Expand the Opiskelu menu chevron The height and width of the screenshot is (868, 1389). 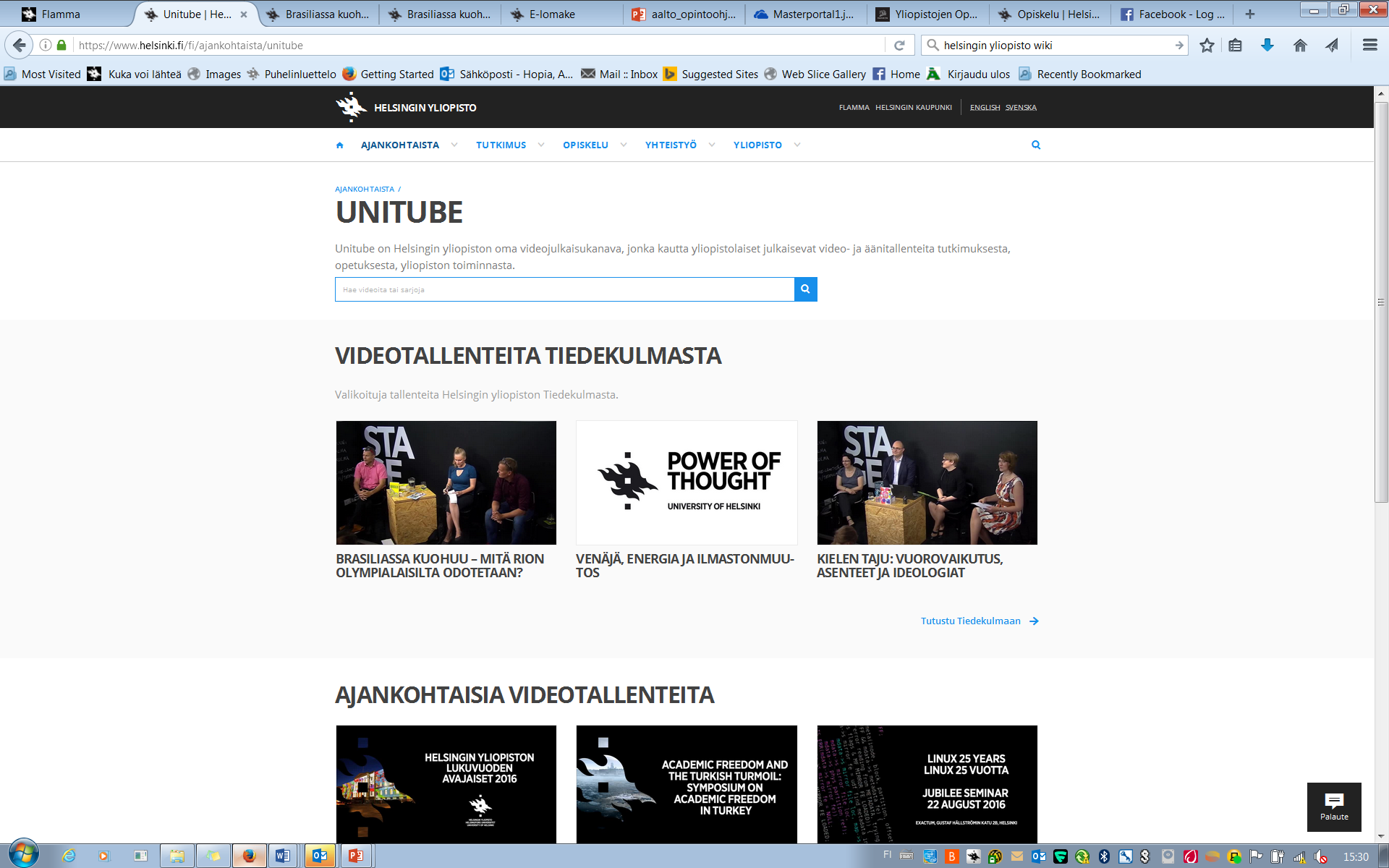point(624,145)
